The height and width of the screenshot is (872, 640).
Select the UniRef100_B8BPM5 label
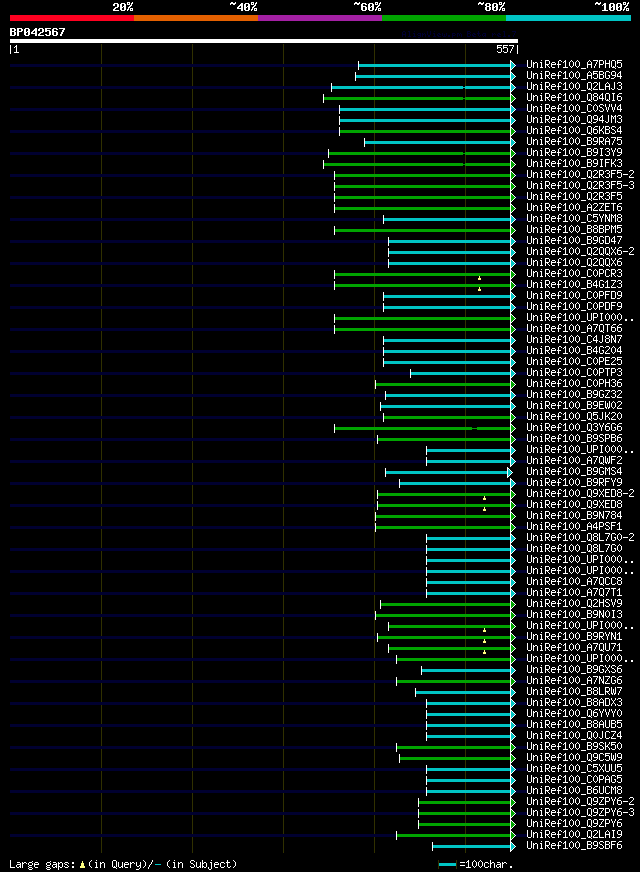(574, 230)
